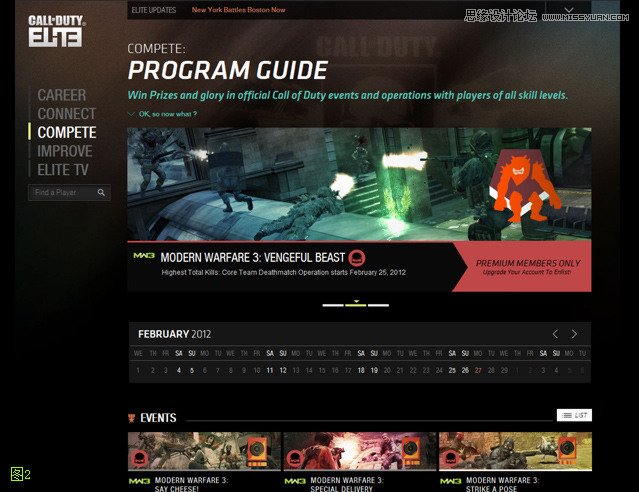Click prize icon on Say Cheese thumbnail
639x492 pixels.
[257, 451]
